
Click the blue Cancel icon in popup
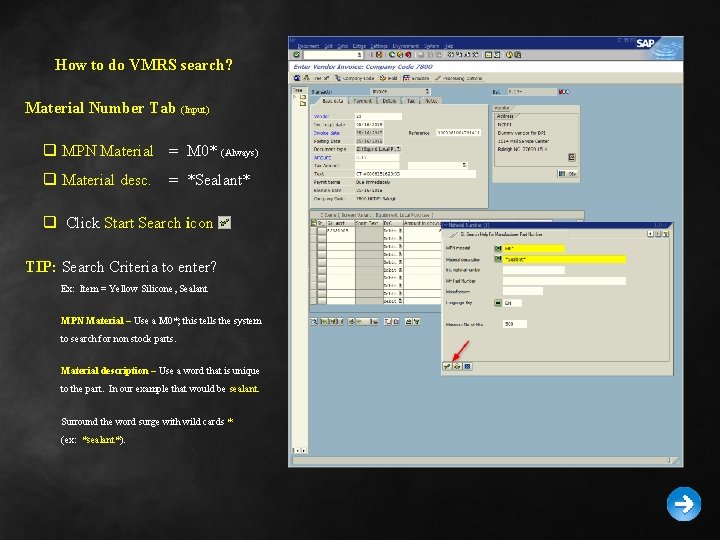point(467,366)
